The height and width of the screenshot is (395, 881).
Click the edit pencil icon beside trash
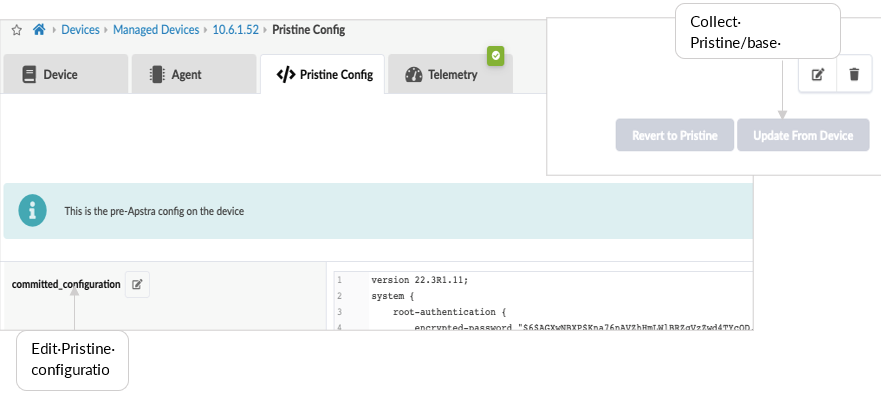point(818,74)
